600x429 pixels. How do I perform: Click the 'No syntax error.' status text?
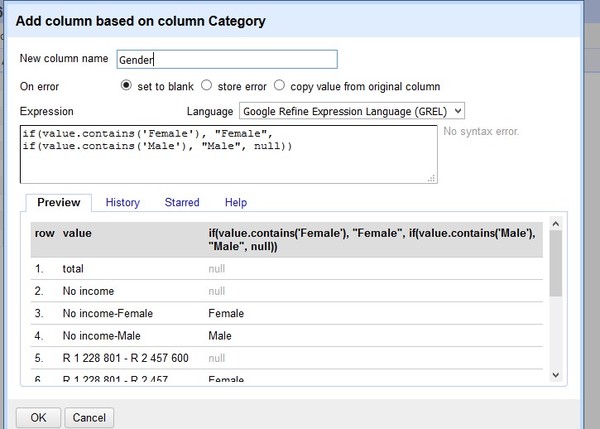[x=481, y=131]
